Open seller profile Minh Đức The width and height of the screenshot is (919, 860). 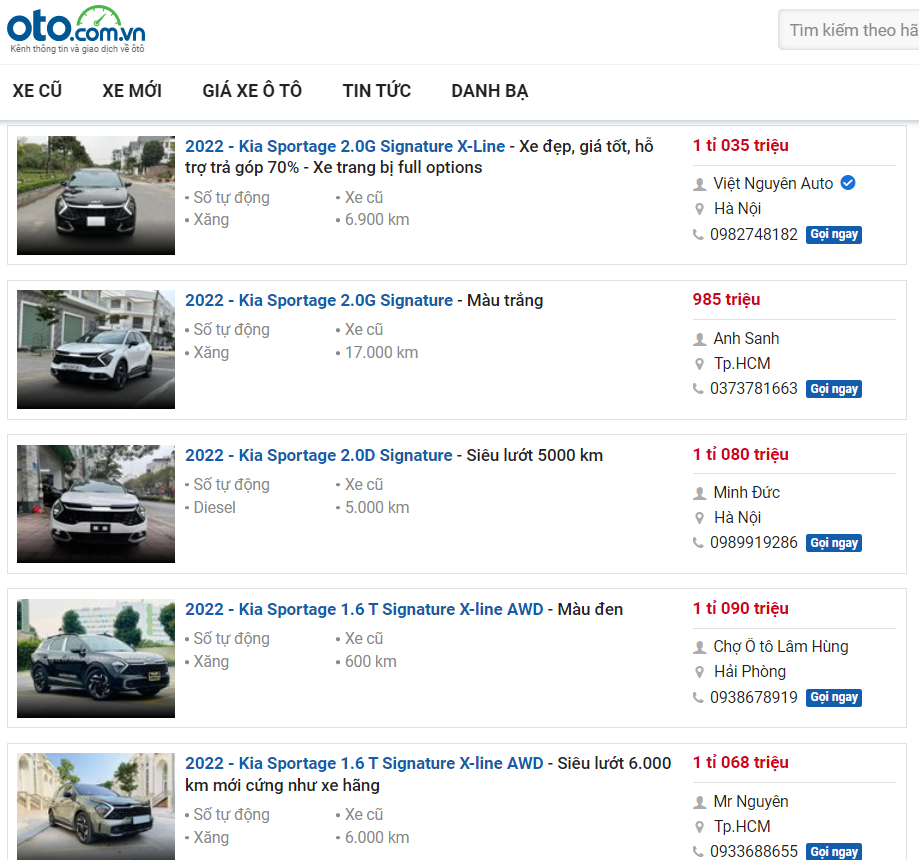[747, 492]
